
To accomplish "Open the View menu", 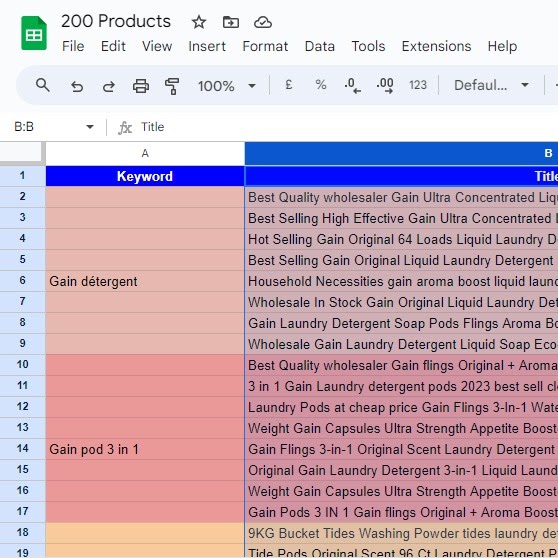I will pyautogui.click(x=157, y=46).
